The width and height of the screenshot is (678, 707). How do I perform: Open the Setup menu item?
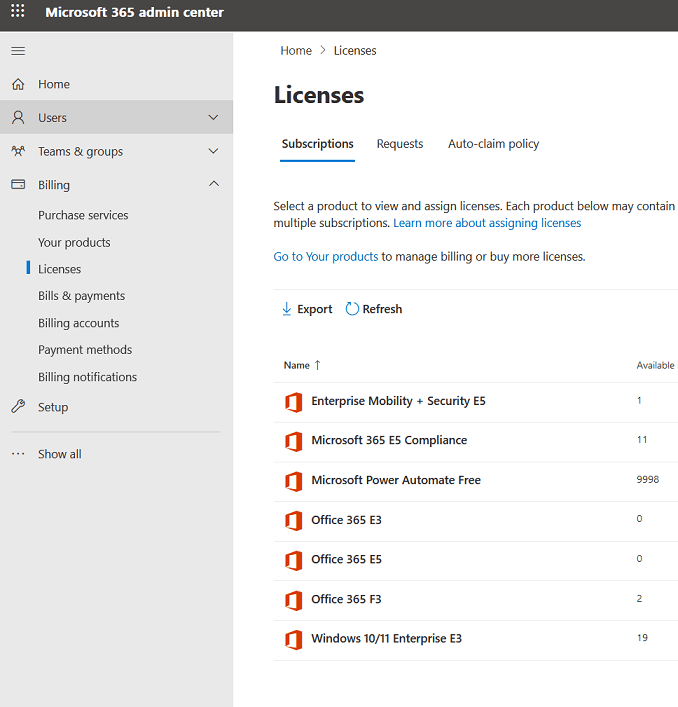click(x=53, y=407)
